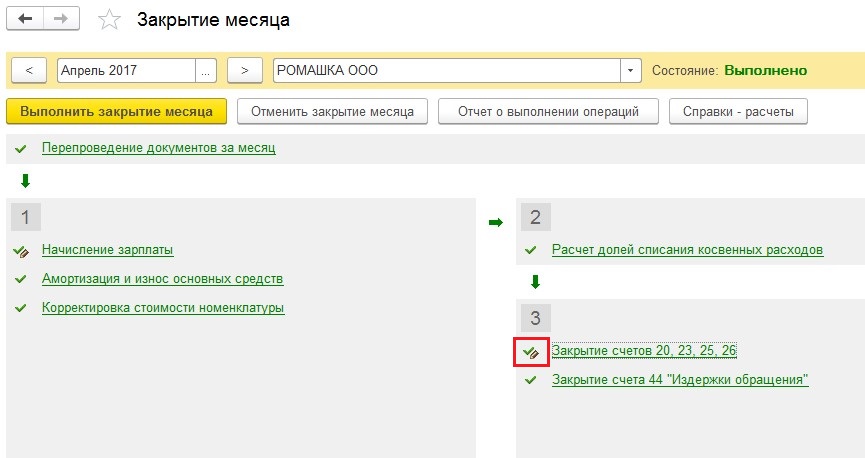Viewport: 865px width, 458px height.
Task: Open 'Отчет о выполнении операций'
Action: 548,111
